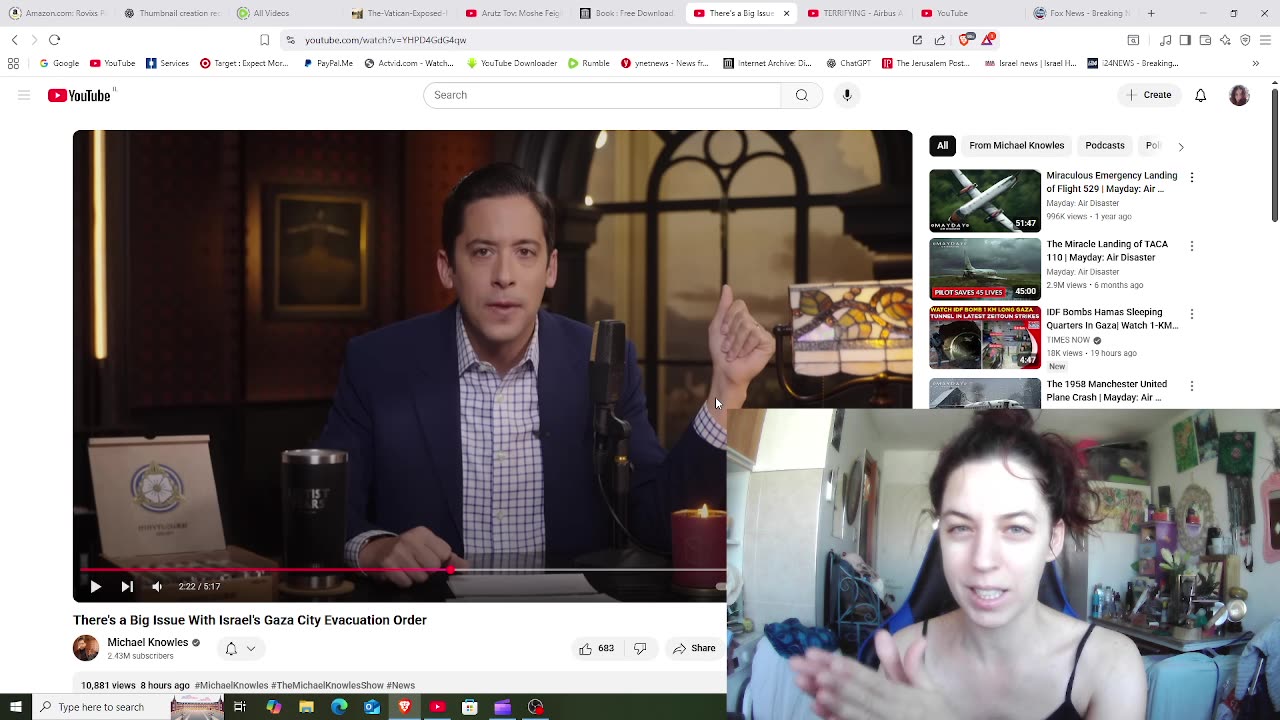Open Task View on taskbar
Screen dimensions: 1280x720
240,707
